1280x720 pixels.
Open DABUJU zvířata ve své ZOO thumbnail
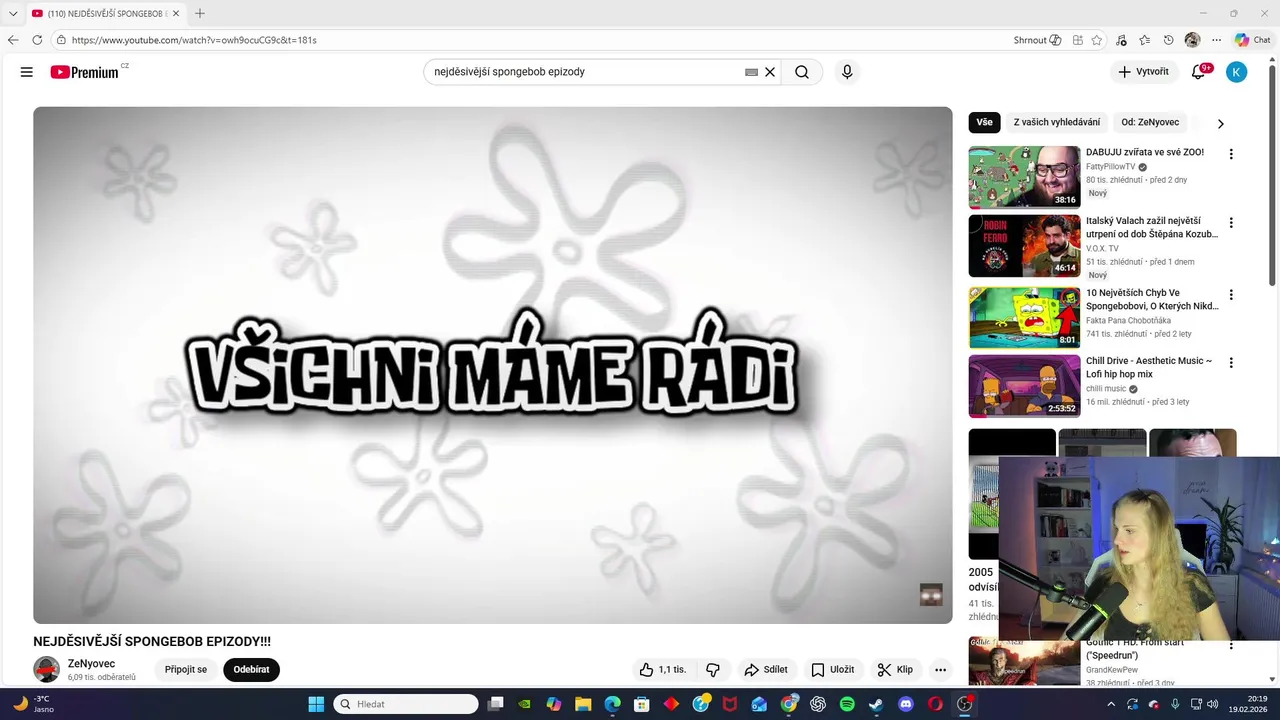1024,177
